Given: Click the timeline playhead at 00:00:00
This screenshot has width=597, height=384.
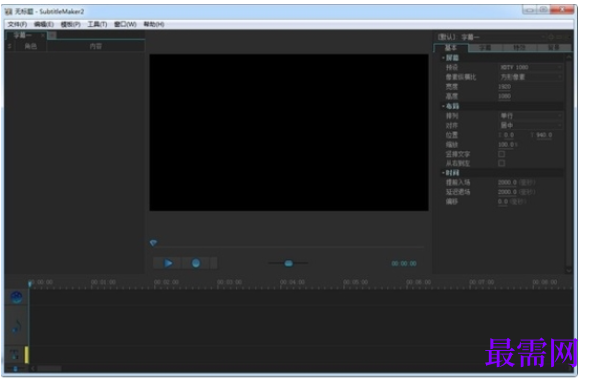Looking at the screenshot, I should click(x=30, y=284).
